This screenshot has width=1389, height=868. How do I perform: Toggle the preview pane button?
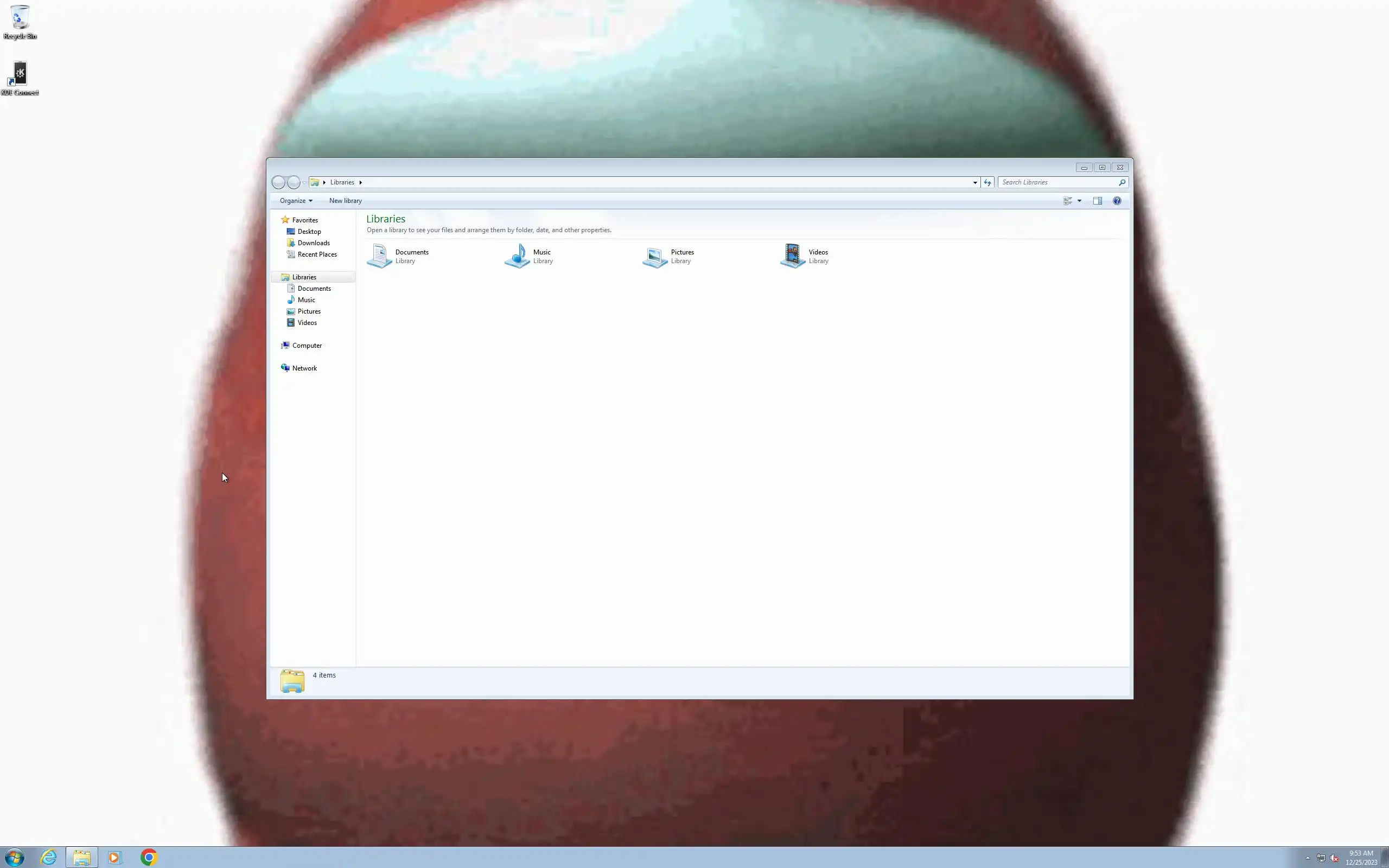1098,201
